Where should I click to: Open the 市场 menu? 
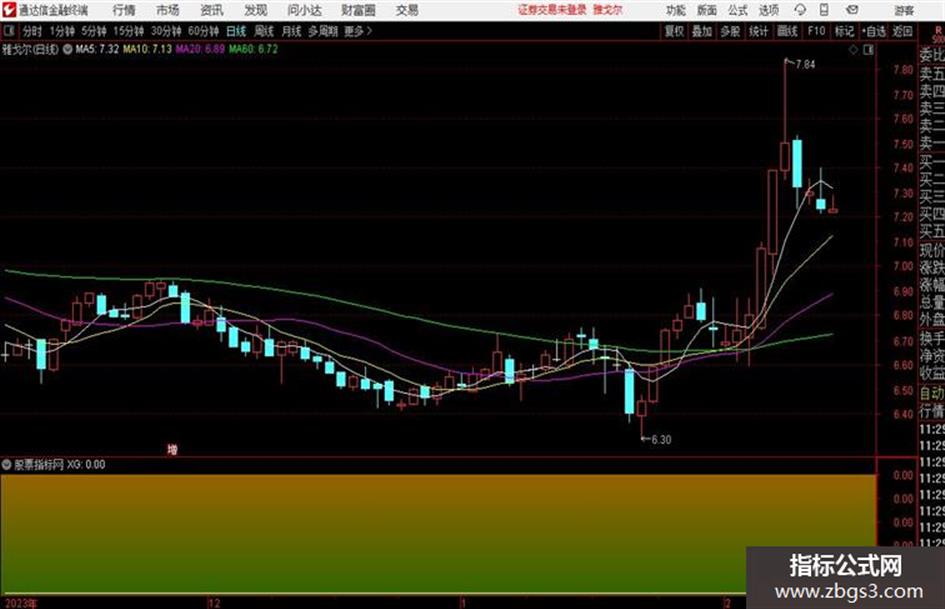point(168,10)
